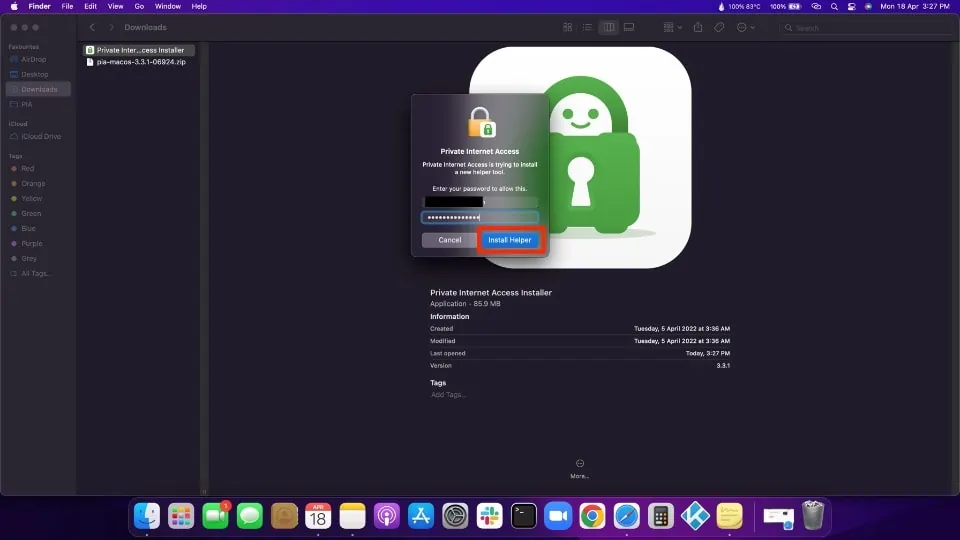Open the Help menu

click(x=199, y=6)
